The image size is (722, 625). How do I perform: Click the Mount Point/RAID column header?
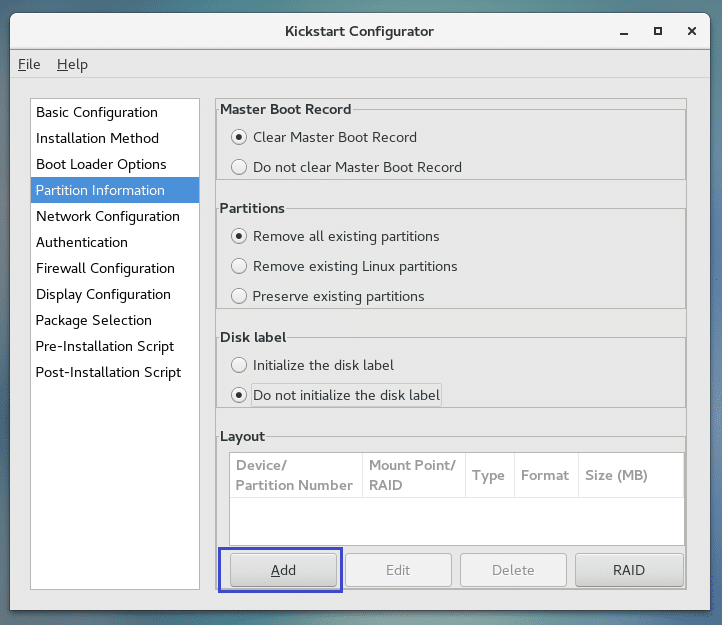coord(412,475)
